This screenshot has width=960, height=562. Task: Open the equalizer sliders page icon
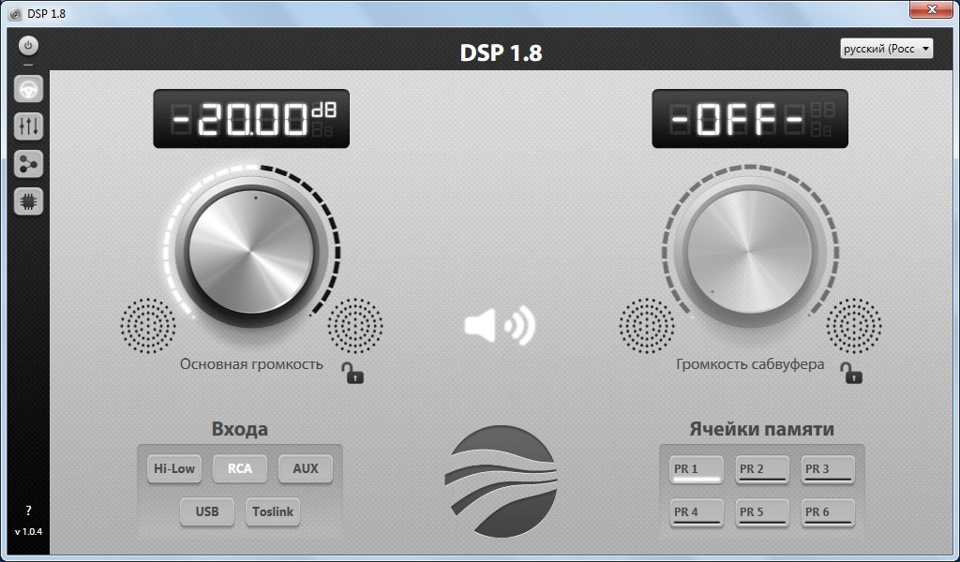28,126
